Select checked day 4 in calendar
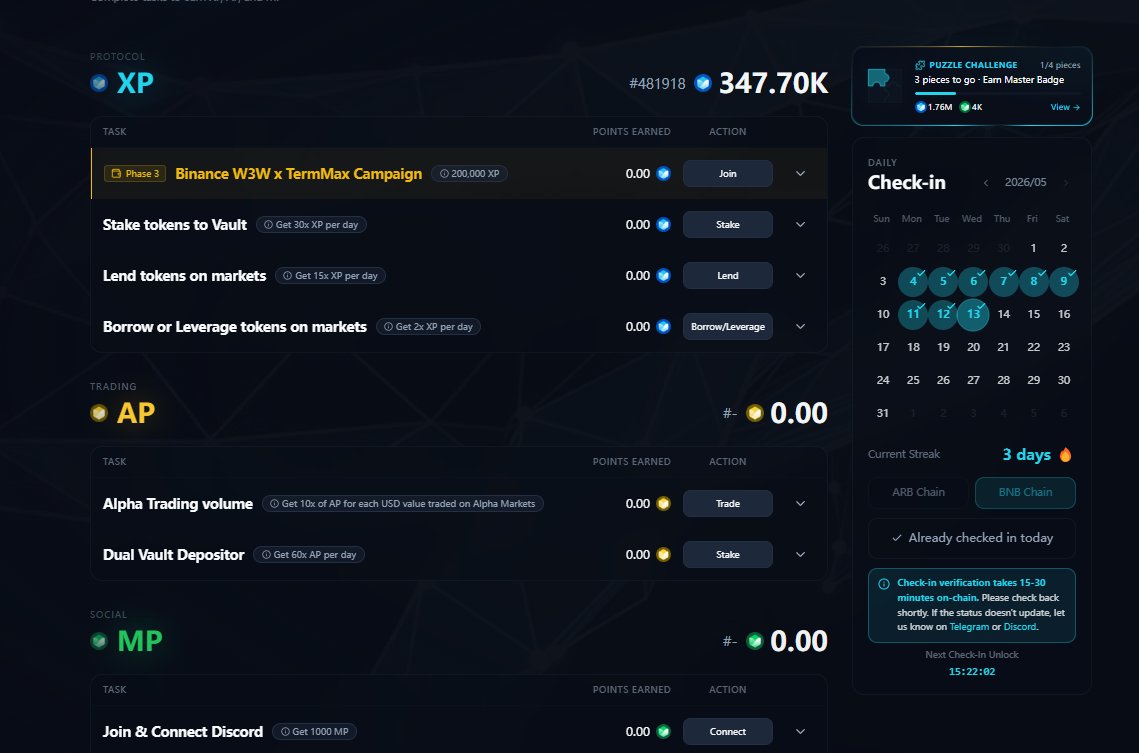 tap(913, 281)
